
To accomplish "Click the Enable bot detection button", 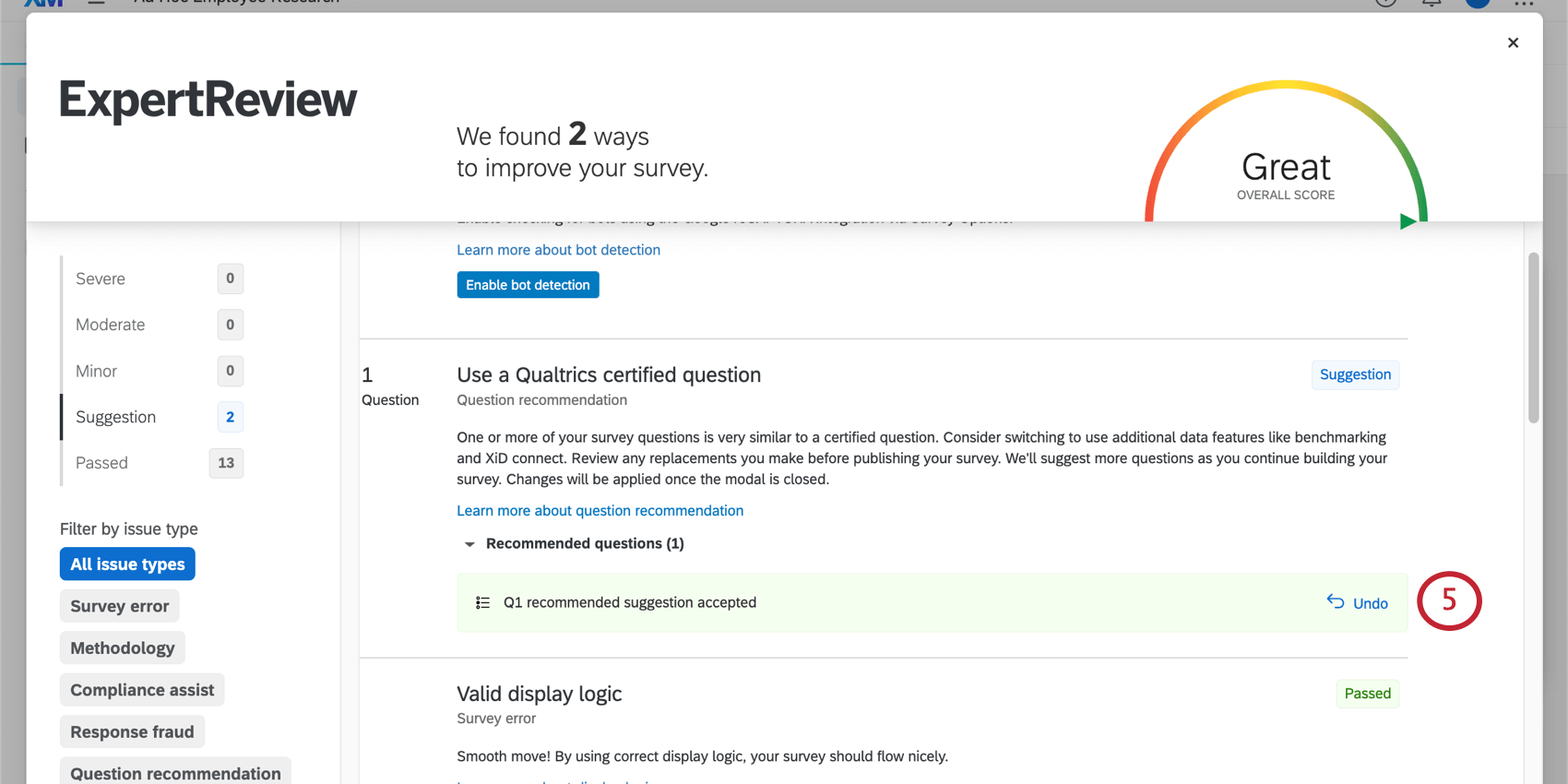I will 528,285.
